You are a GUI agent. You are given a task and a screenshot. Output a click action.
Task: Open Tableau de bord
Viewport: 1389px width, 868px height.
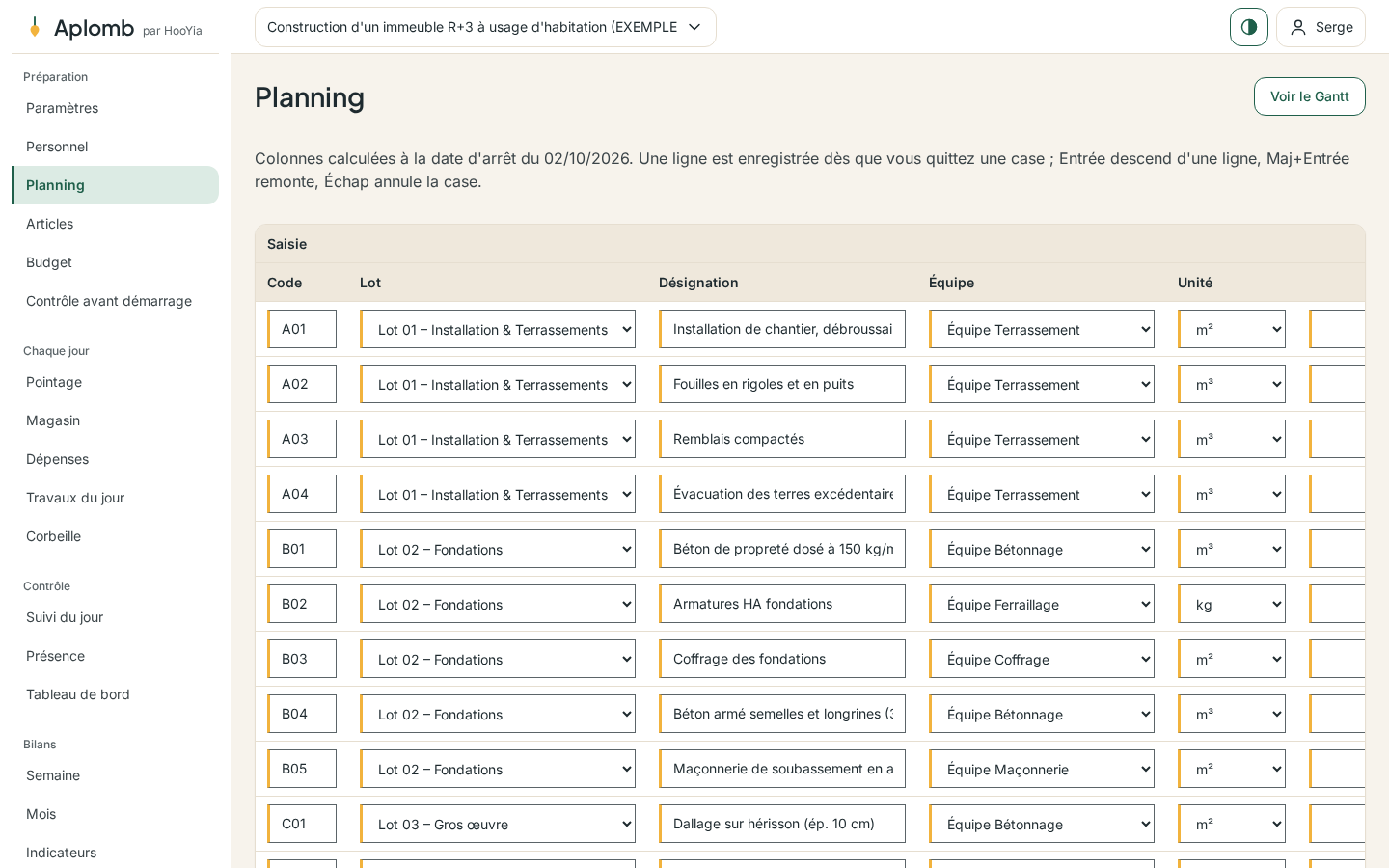pyautogui.click(x=115, y=694)
